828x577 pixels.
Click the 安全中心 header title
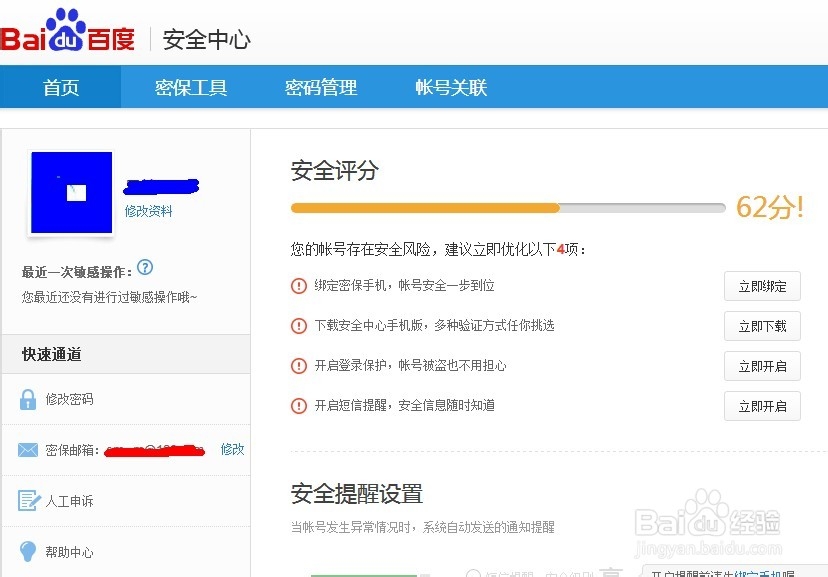click(x=206, y=40)
